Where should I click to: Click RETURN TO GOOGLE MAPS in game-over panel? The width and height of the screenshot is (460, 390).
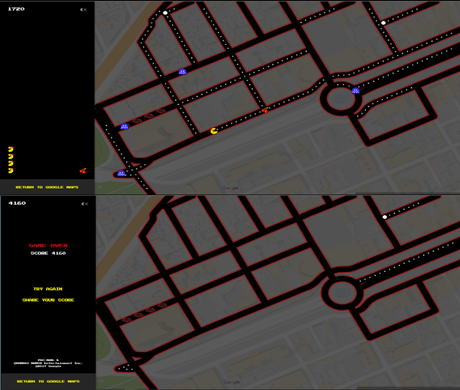48,381
